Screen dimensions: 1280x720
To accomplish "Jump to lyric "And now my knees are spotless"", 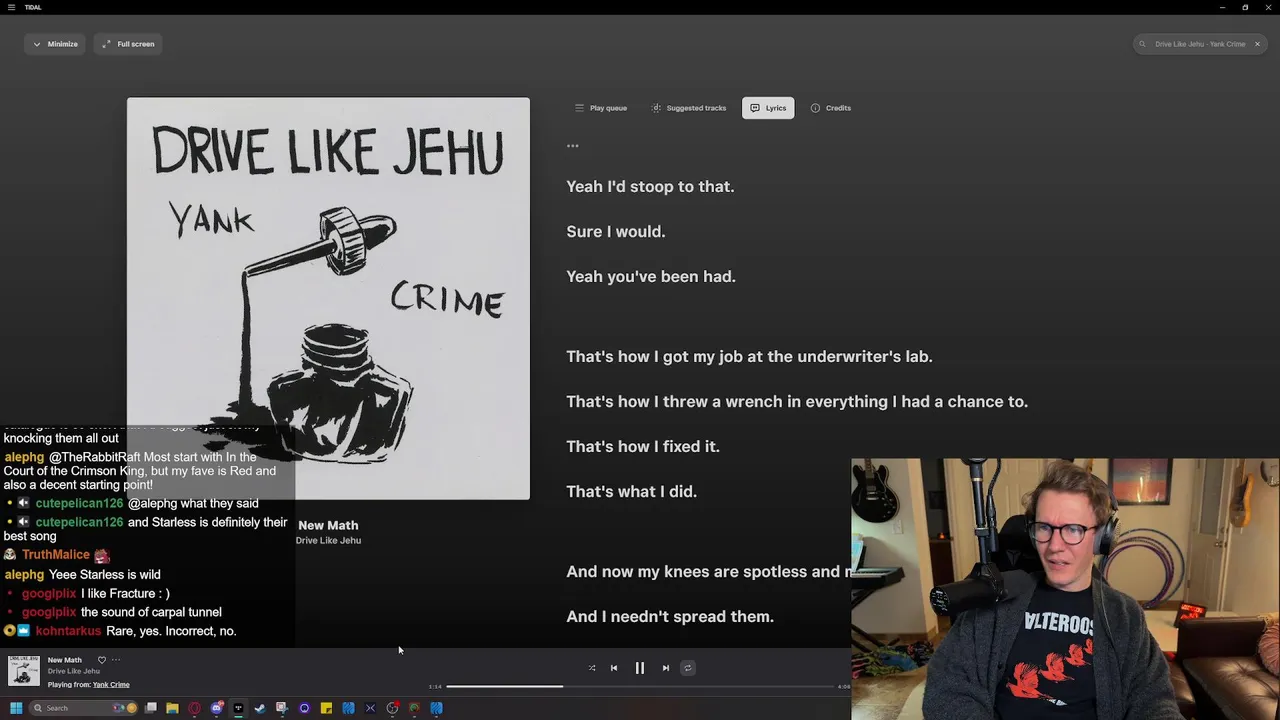I will click(x=708, y=571).
